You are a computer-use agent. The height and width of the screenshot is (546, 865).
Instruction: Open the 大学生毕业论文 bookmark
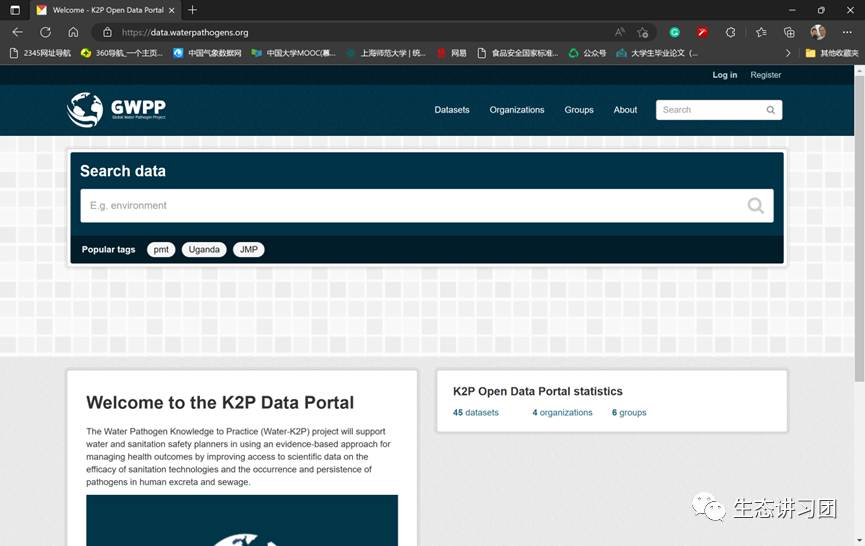(x=657, y=53)
